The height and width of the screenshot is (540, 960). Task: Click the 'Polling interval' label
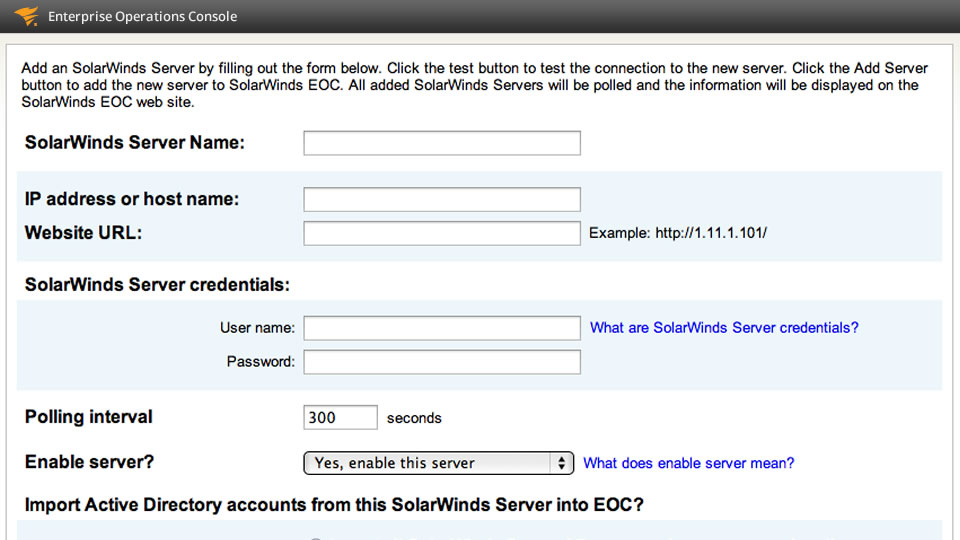click(88, 417)
